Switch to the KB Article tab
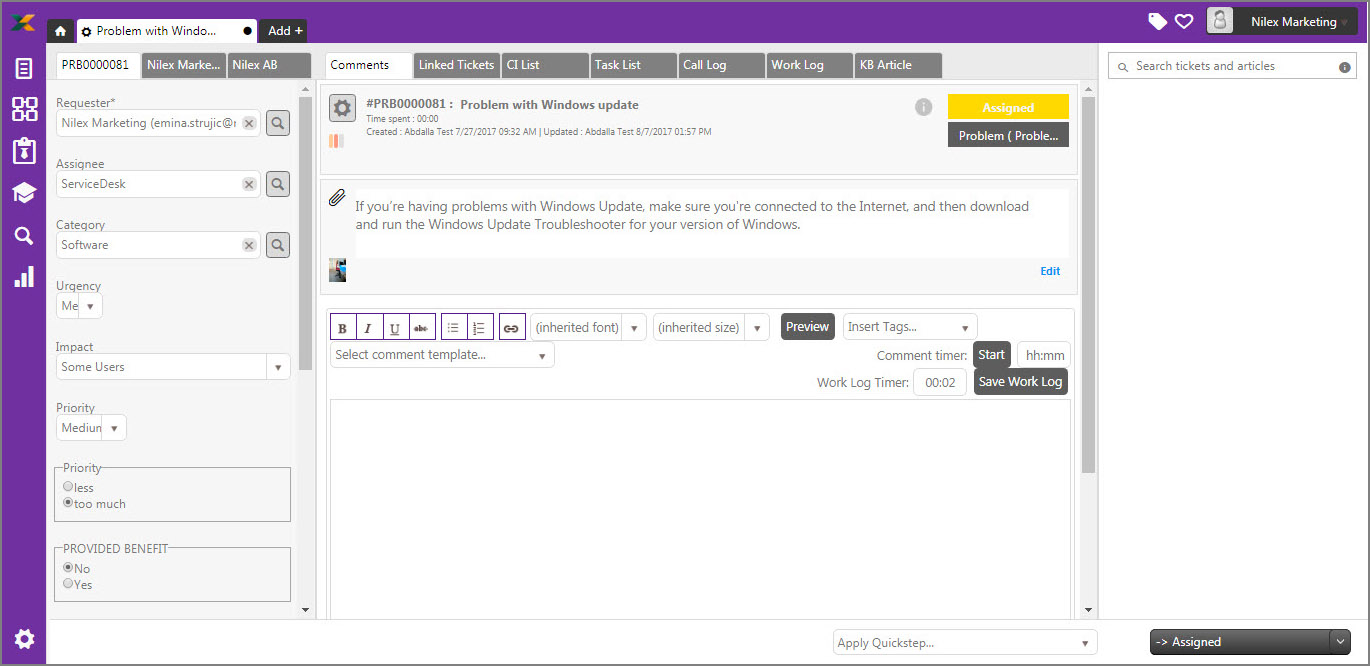This screenshot has width=1370, height=666. tap(897, 65)
